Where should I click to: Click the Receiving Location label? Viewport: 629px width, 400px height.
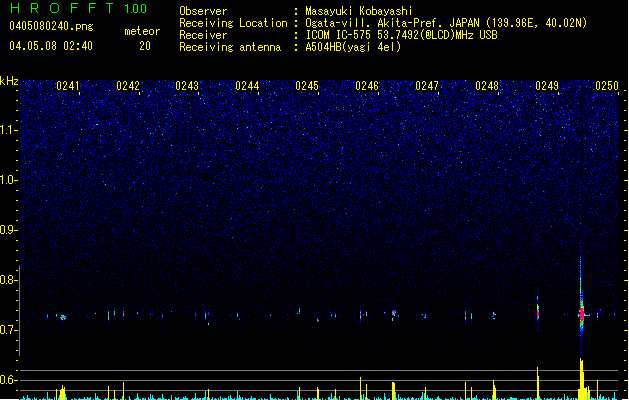click(233, 23)
